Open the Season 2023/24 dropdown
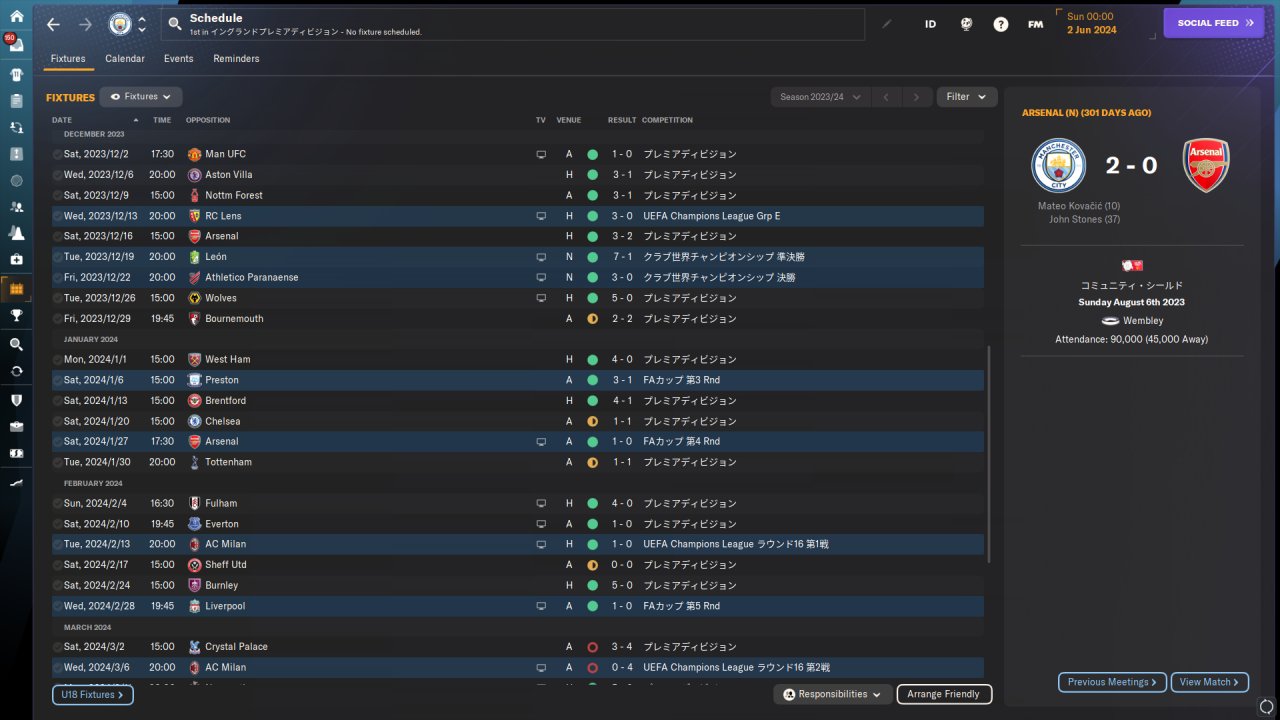The width and height of the screenshot is (1280, 720). (x=820, y=97)
